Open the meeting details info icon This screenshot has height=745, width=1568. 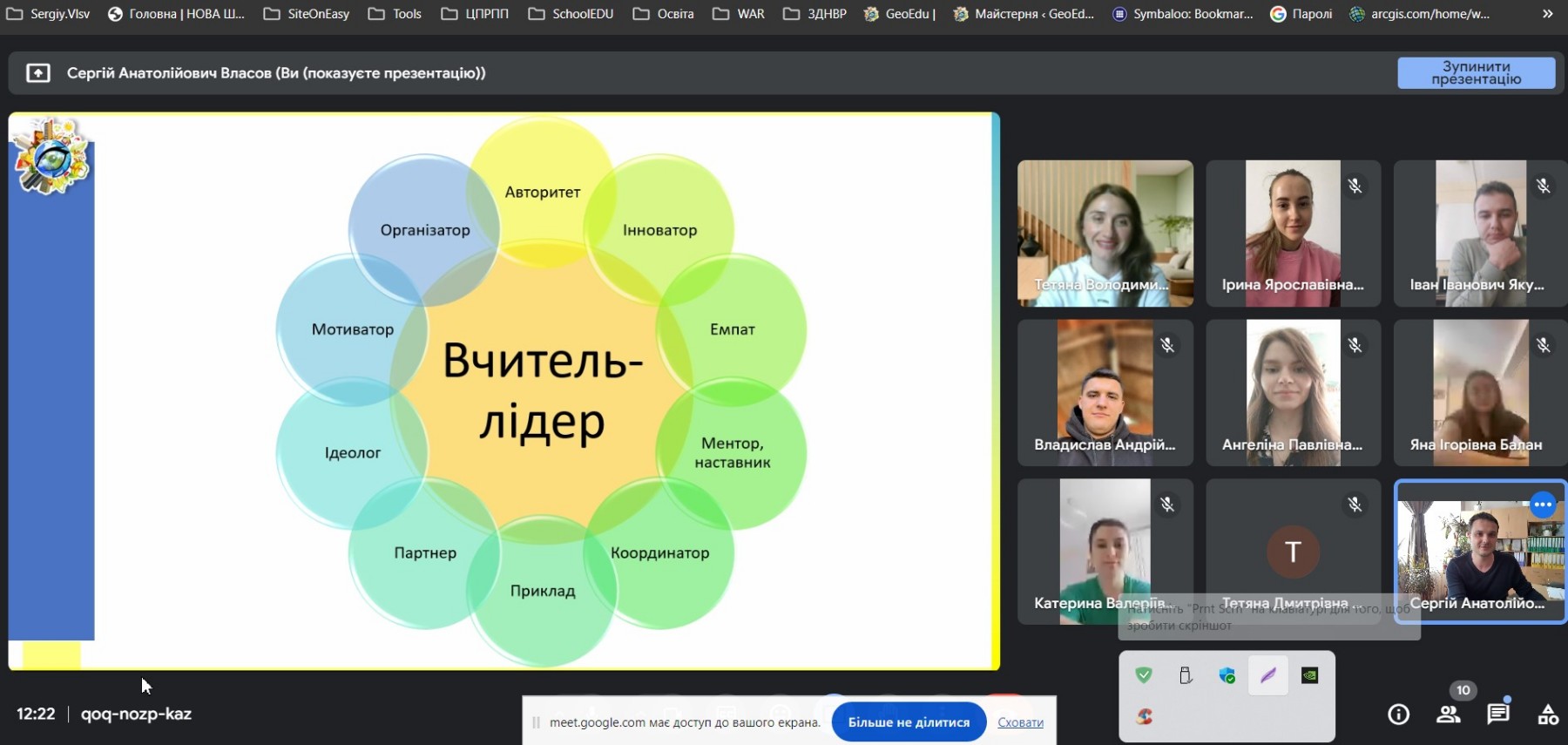click(1398, 715)
